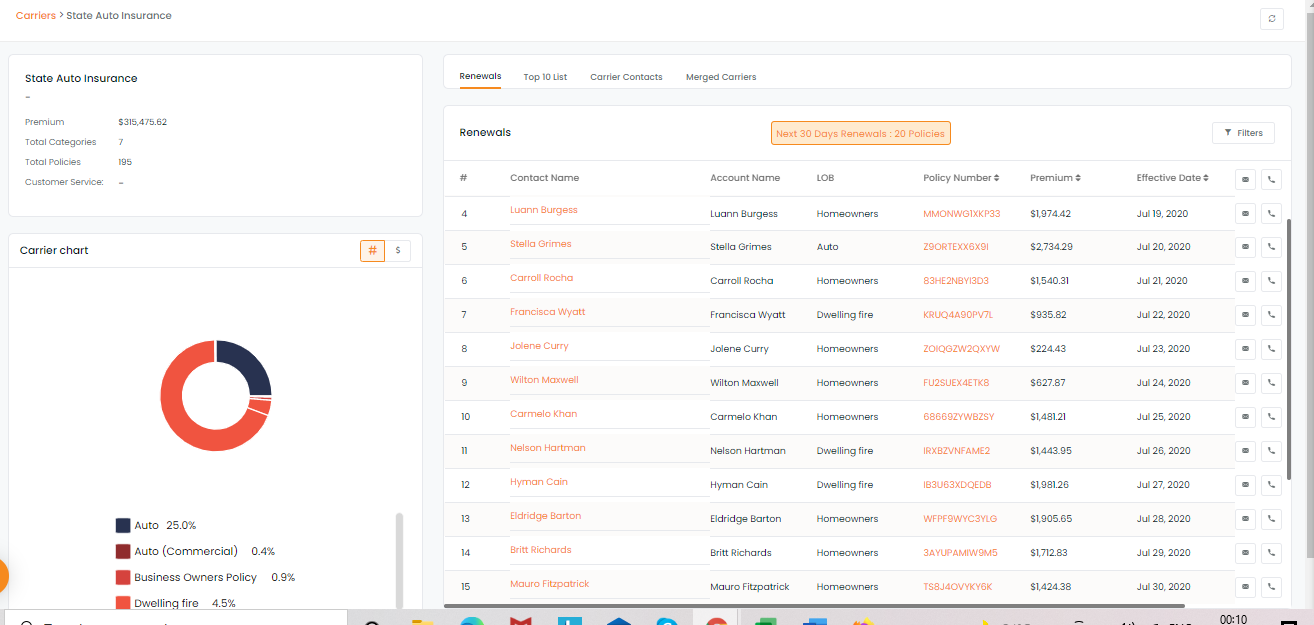Click the renewals table horizontal scrollbar
The width and height of the screenshot is (1314, 625).
coord(814,605)
